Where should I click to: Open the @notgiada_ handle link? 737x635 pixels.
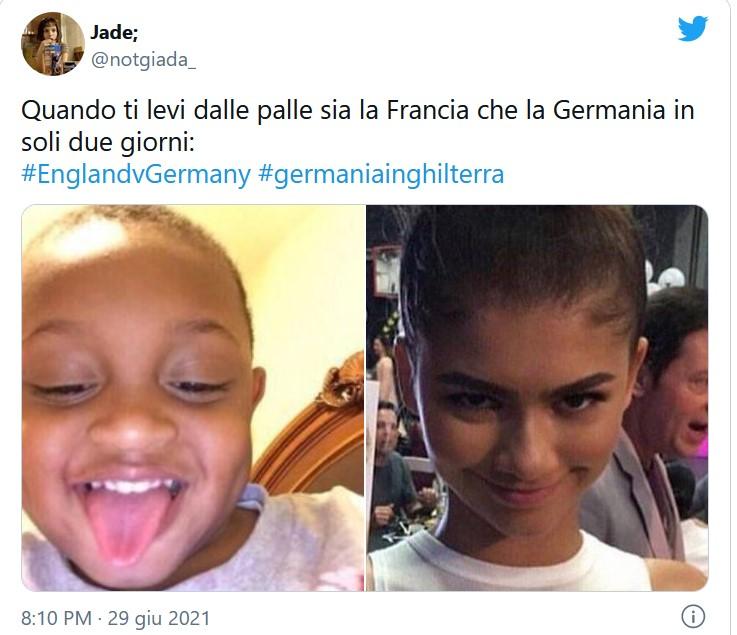coord(143,60)
